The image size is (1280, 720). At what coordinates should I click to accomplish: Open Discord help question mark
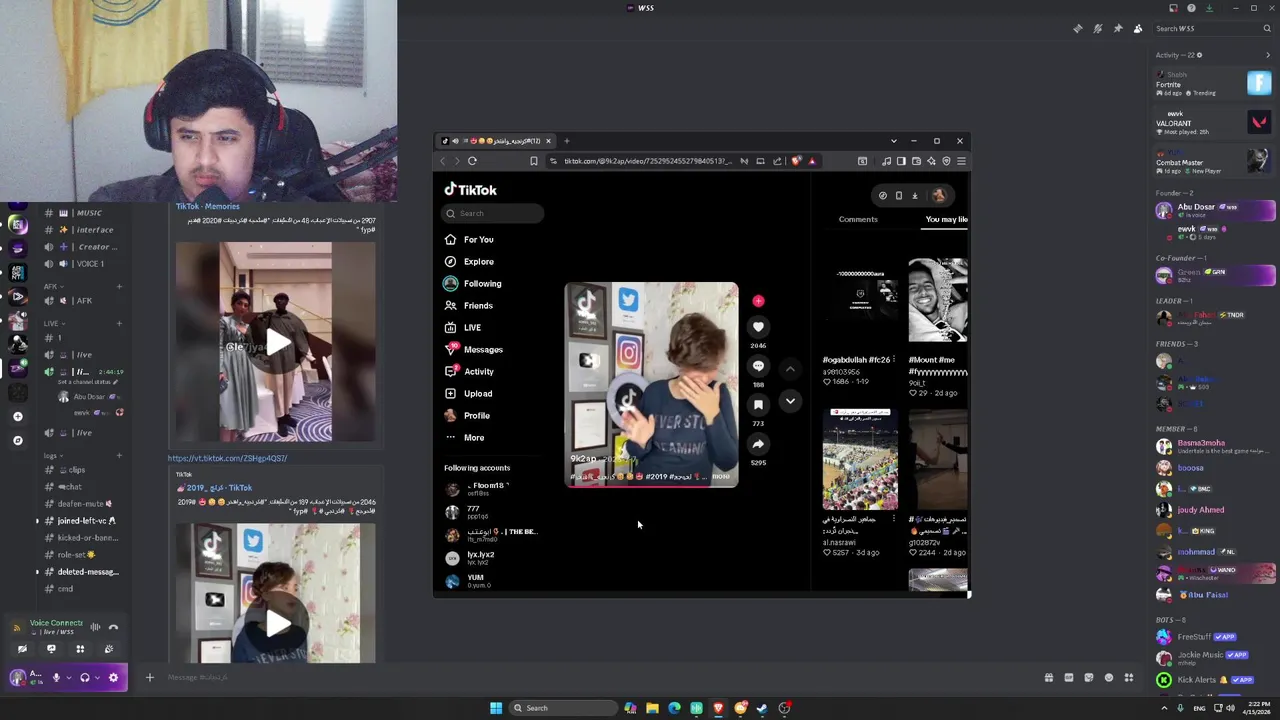[1190, 8]
